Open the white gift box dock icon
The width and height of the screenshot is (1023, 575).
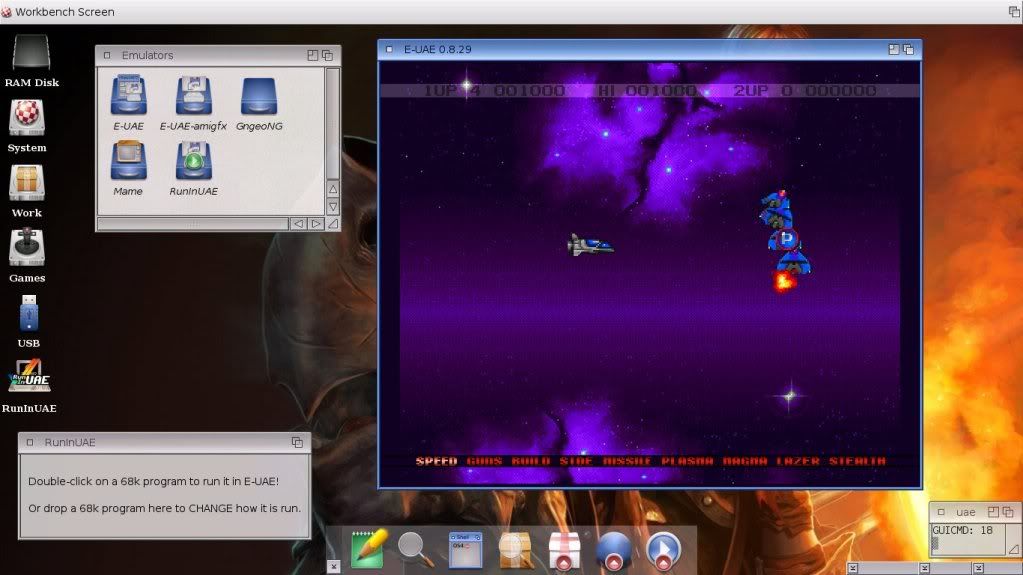click(x=564, y=551)
